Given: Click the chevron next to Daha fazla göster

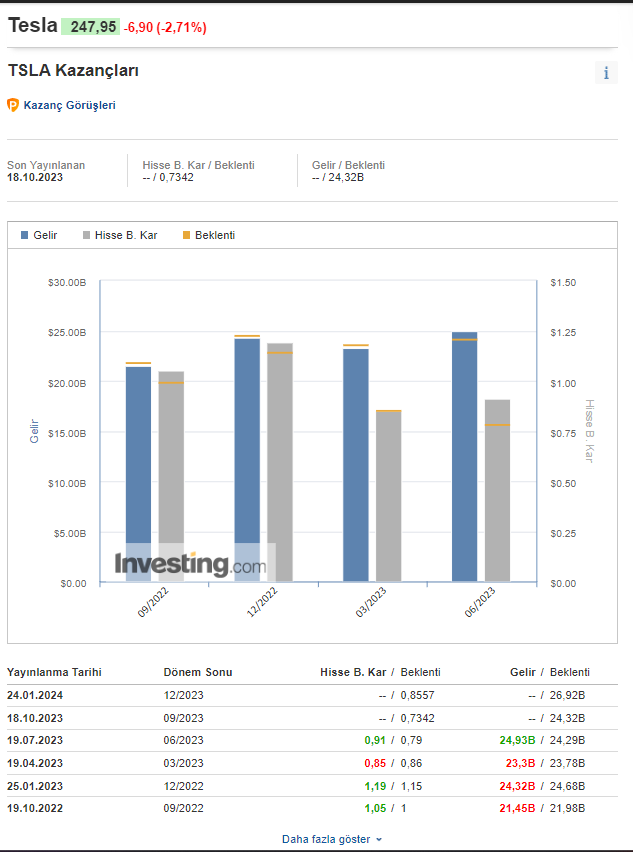Looking at the screenshot, I should pyautogui.click(x=379, y=840).
